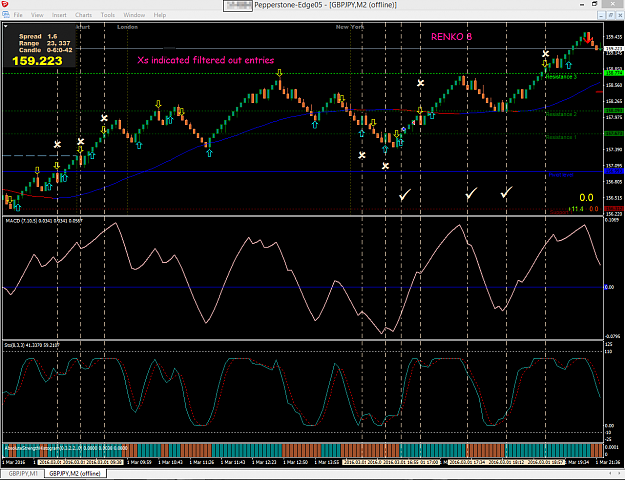
Task: Open the Insert menu
Action: 59,15
